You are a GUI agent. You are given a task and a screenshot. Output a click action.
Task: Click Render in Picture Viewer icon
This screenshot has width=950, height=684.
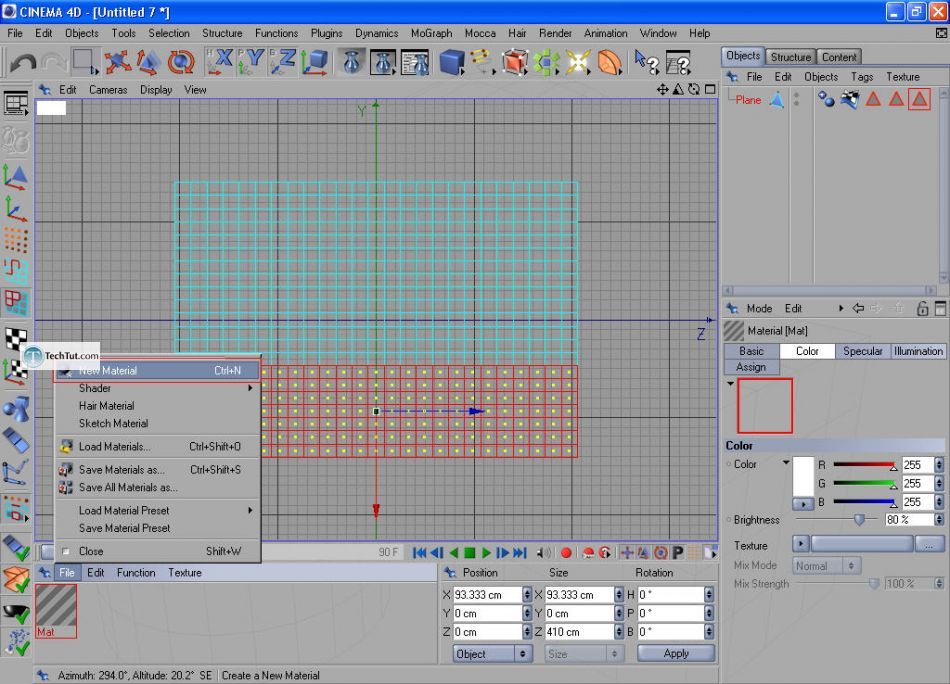point(383,62)
